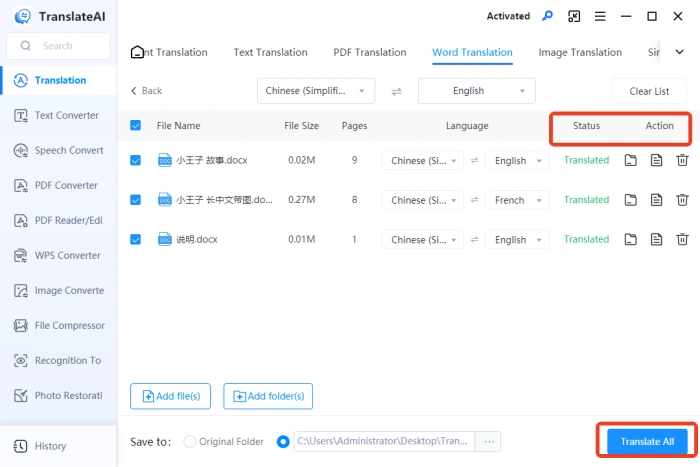Switch to Text Translation tab
Image resolution: width=700 pixels, height=467 pixels.
click(x=271, y=52)
